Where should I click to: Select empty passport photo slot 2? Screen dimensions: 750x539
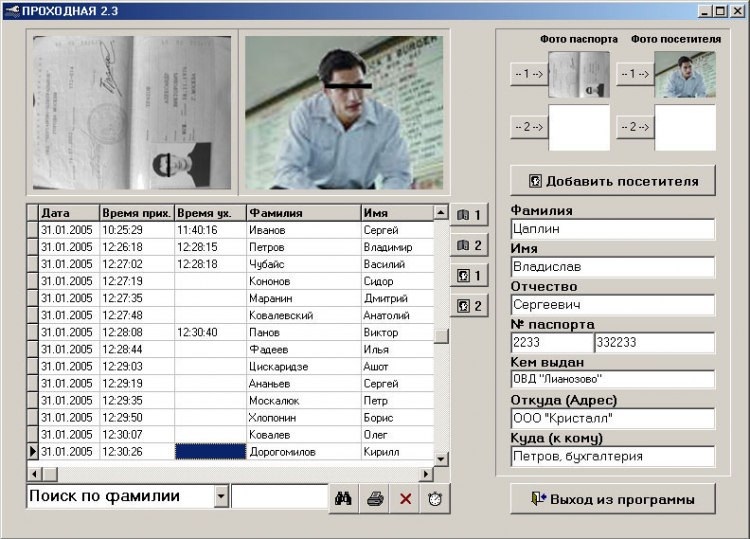(579, 128)
